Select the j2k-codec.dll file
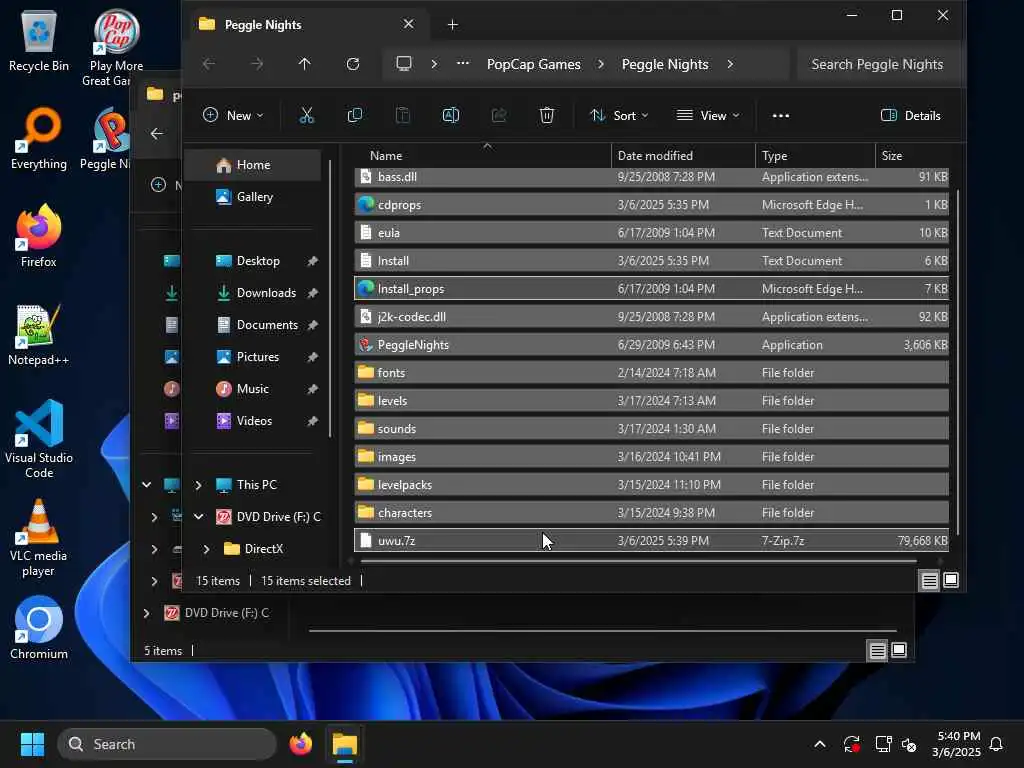This screenshot has width=1024, height=768. tap(652, 317)
